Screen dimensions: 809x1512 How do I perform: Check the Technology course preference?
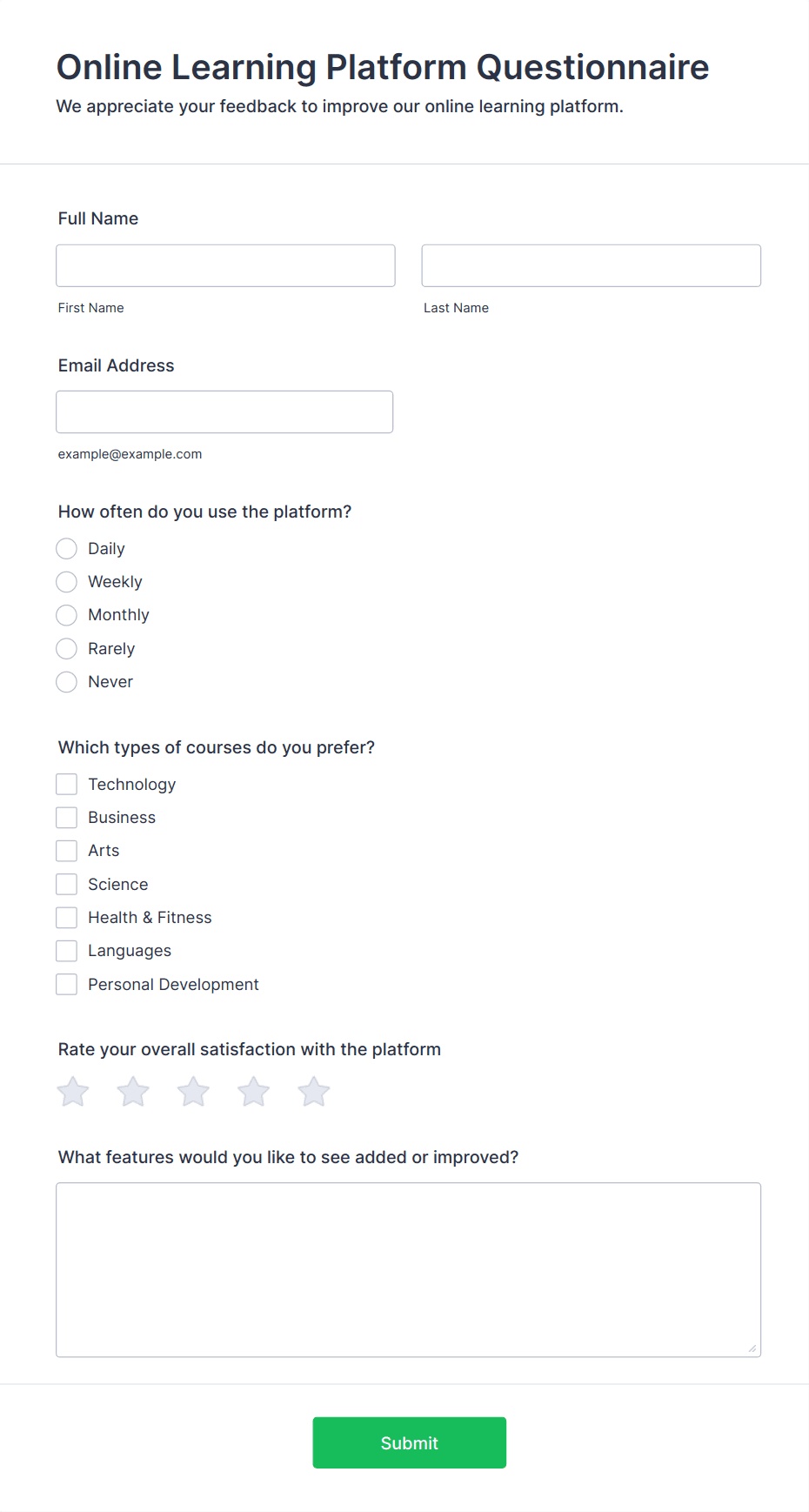66,784
